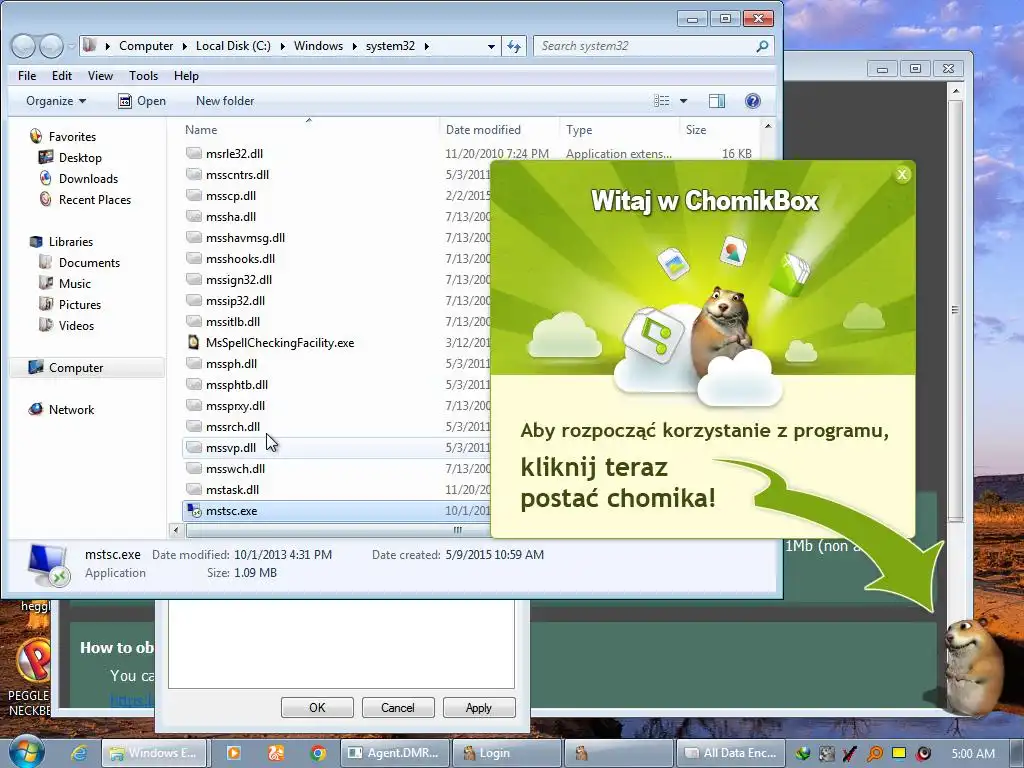
Task: Select Network in the navigation pane
Action: click(71, 409)
